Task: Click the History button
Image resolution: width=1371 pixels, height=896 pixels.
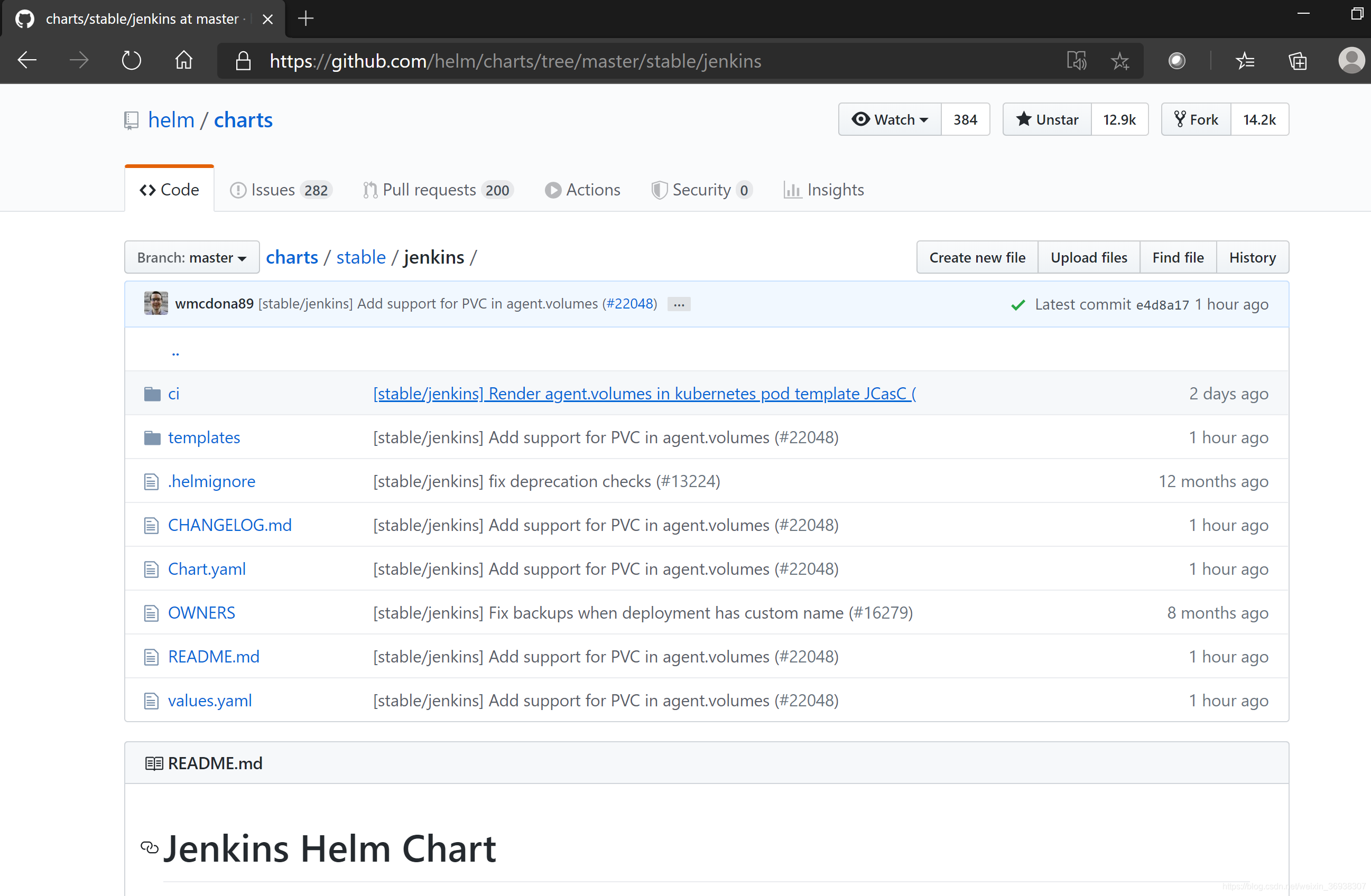Action: (x=1252, y=257)
